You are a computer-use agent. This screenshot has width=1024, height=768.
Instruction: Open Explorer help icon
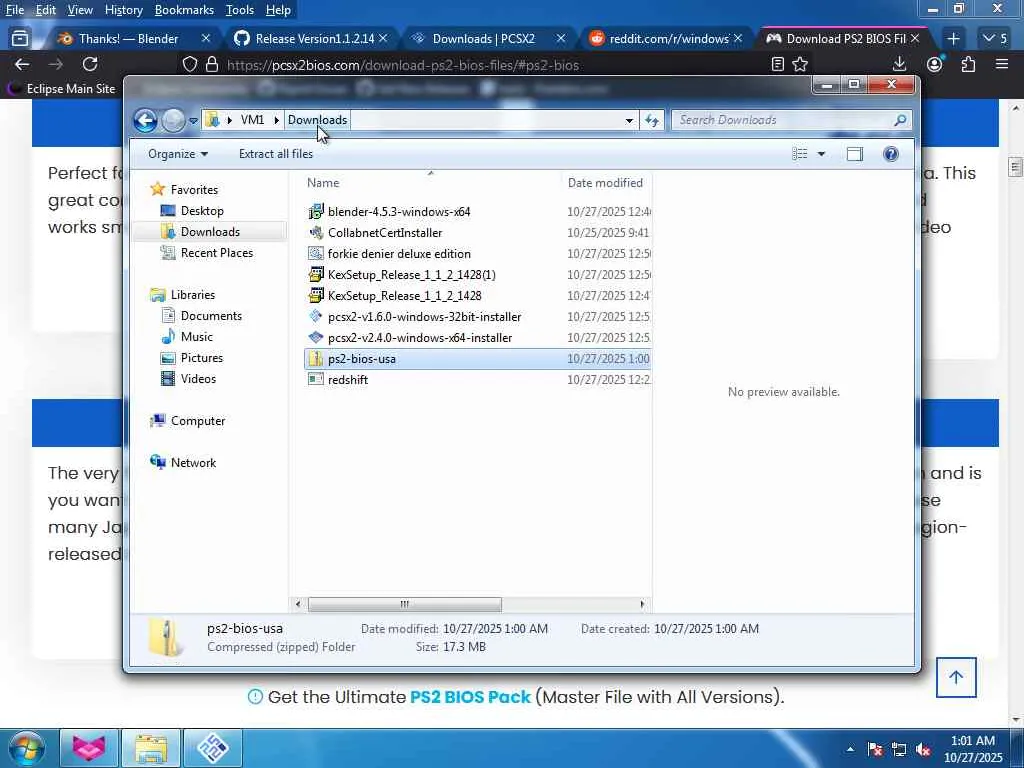[891, 154]
